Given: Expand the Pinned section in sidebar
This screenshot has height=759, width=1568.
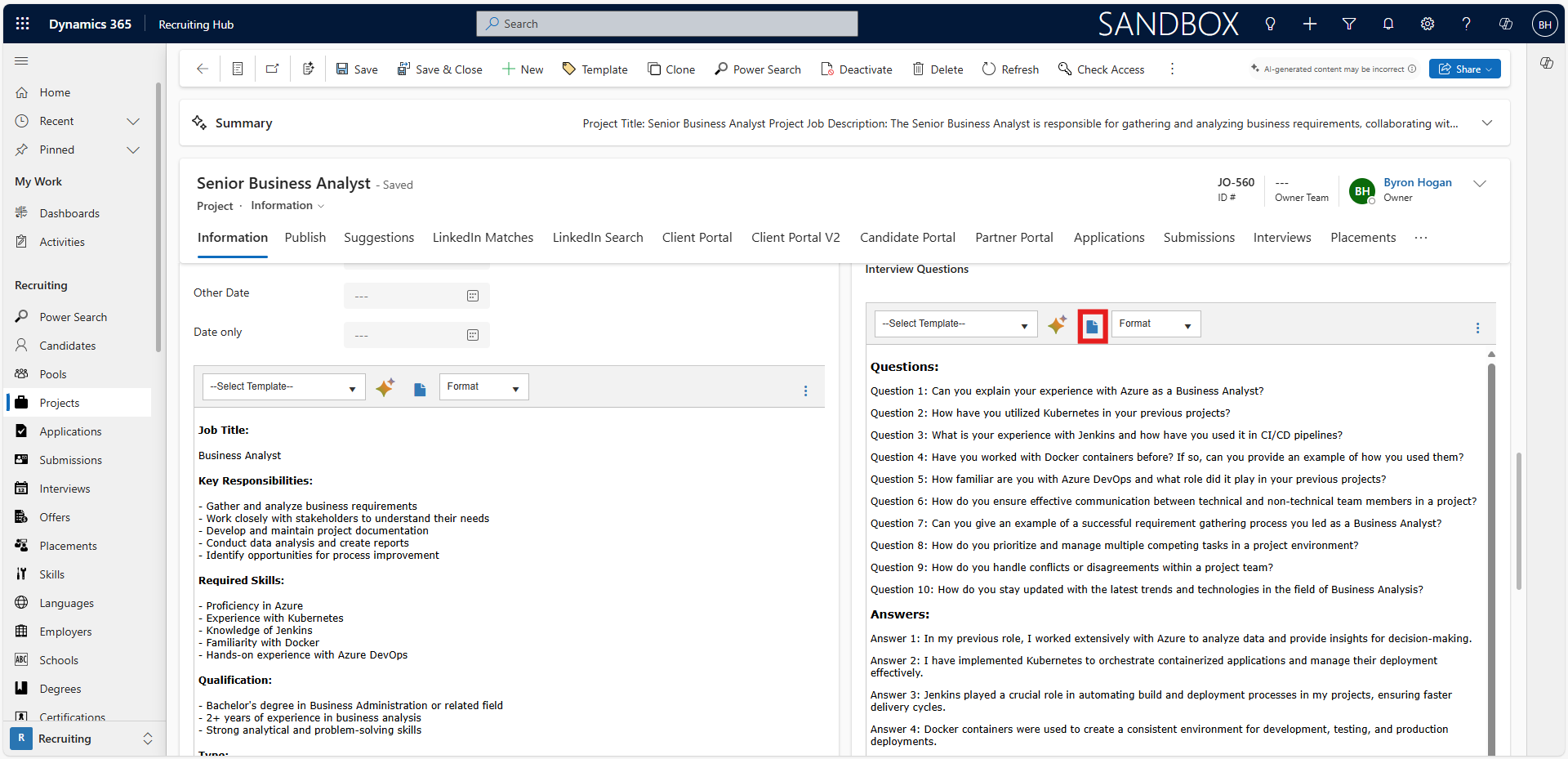Looking at the screenshot, I should tap(133, 150).
